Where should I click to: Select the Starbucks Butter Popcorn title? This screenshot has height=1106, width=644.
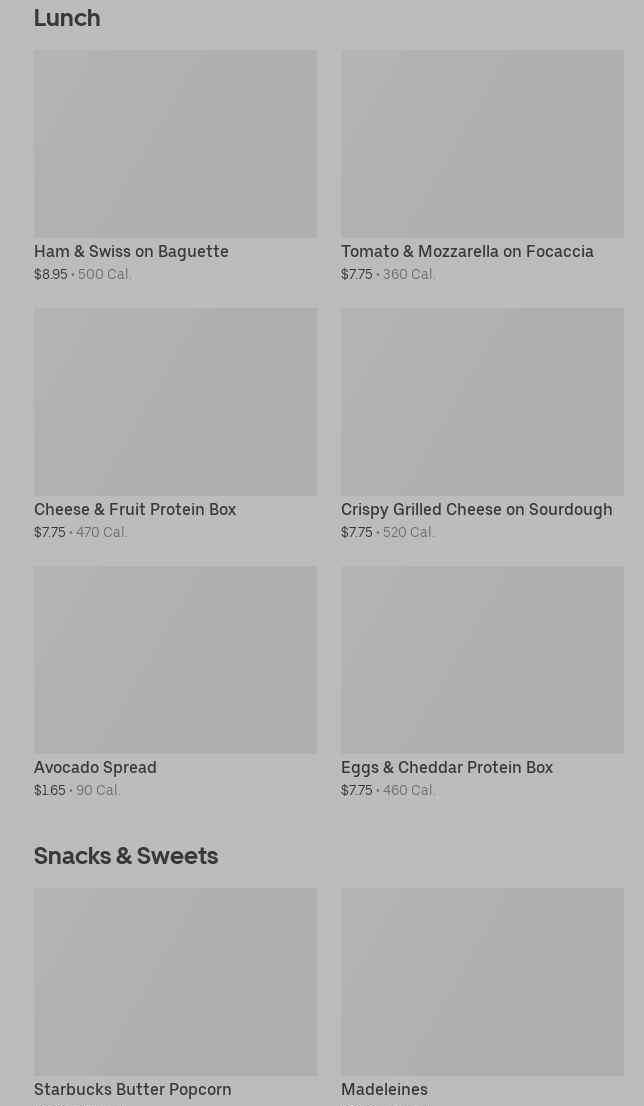pos(132,1090)
